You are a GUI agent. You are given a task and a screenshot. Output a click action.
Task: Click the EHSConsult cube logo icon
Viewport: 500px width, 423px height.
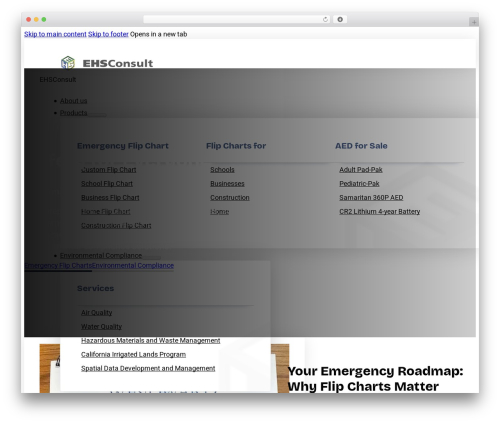68,62
